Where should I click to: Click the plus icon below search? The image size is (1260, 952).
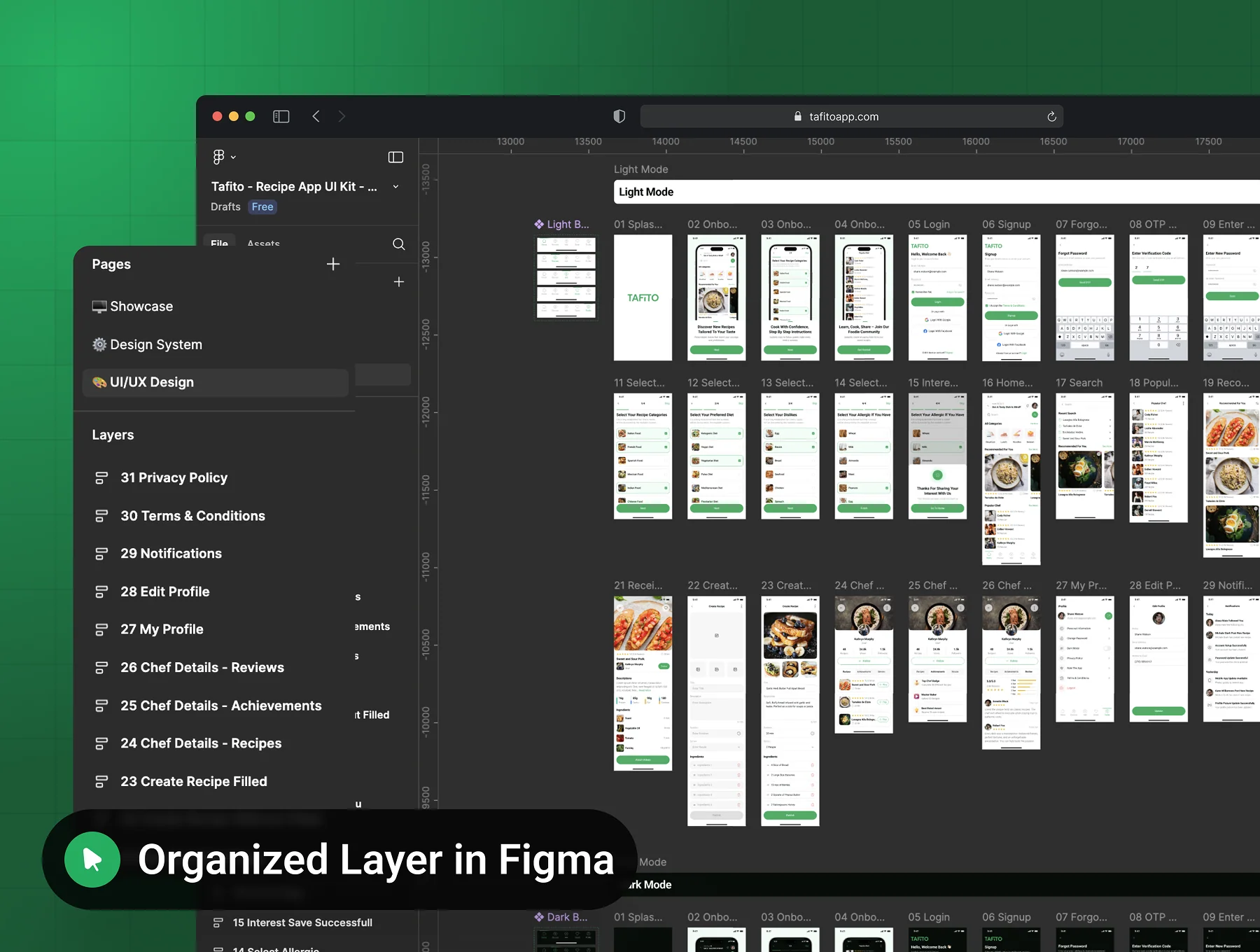399,281
